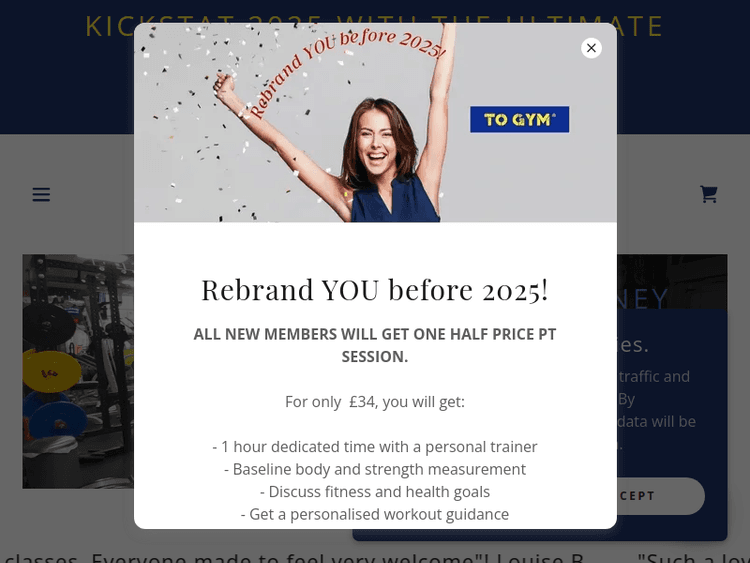The height and width of the screenshot is (563, 750).
Task: Click the partially hidden cookie Accept button
Action: 660,496
